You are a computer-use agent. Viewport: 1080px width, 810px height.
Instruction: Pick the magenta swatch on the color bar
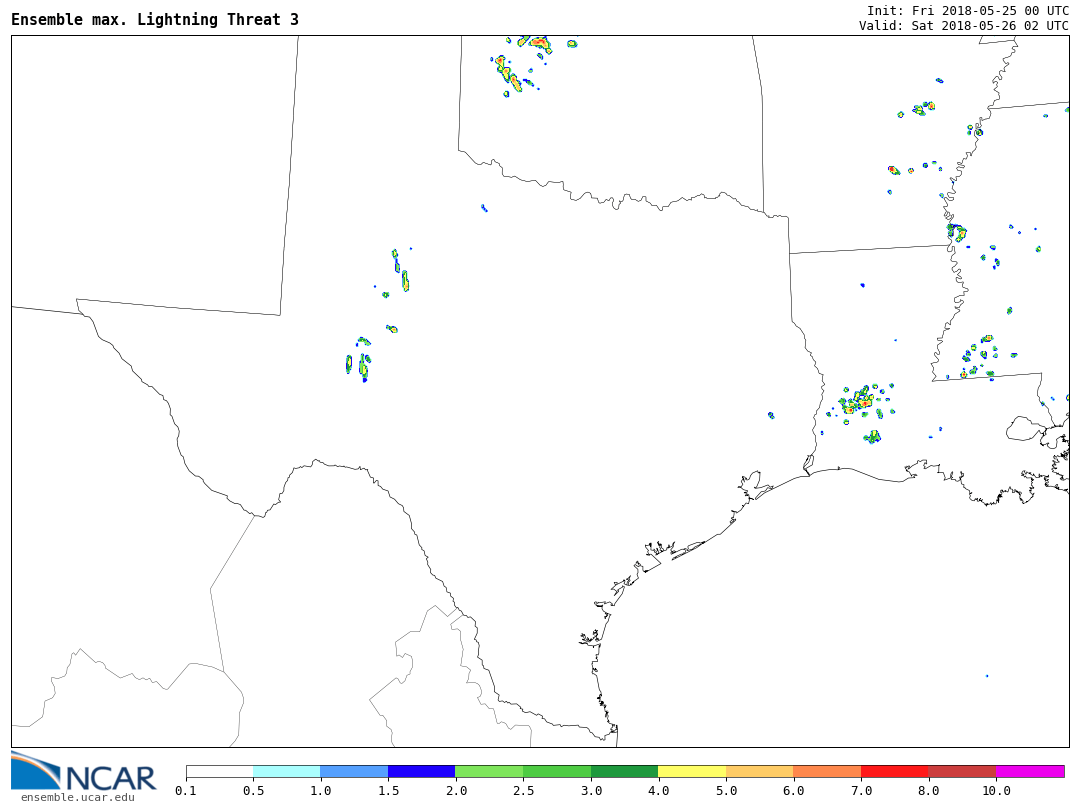[1030, 772]
